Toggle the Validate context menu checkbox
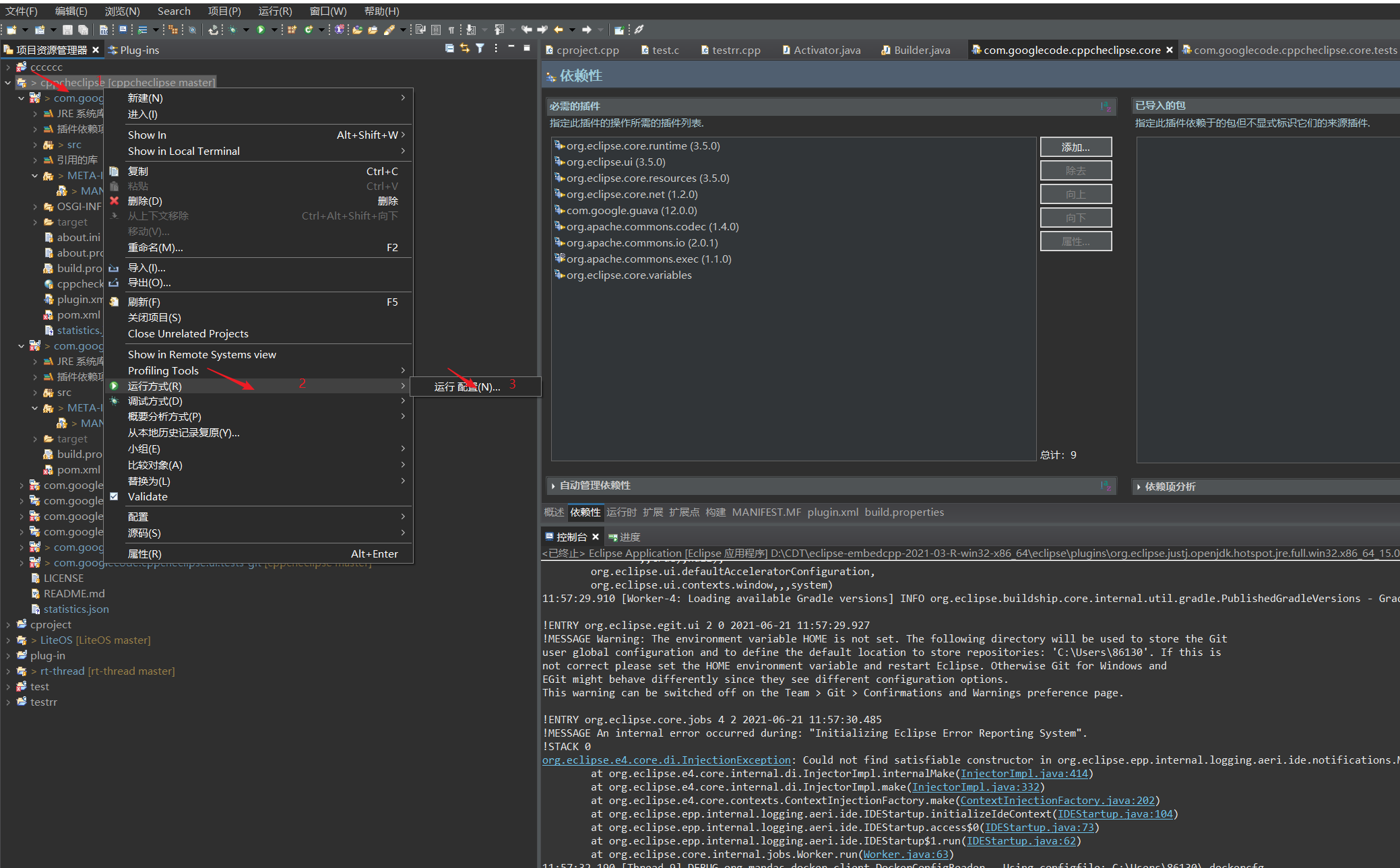Viewport: 1400px width, 868px height. click(115, 497)
